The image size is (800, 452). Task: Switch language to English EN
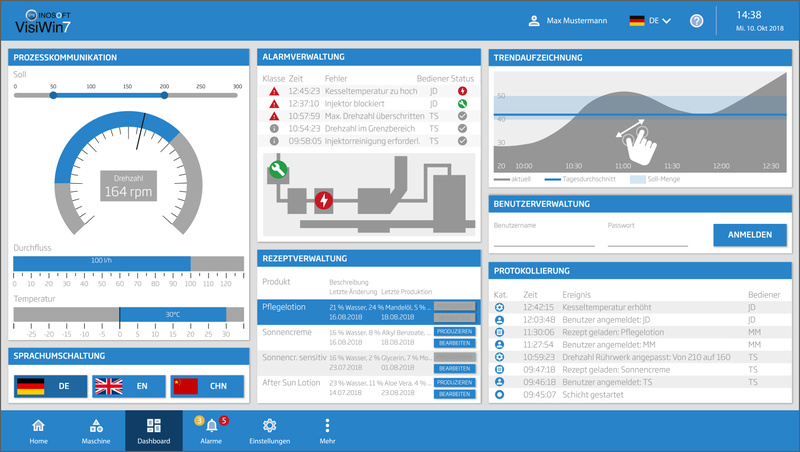pyautogui.click(x=127, y=385)
